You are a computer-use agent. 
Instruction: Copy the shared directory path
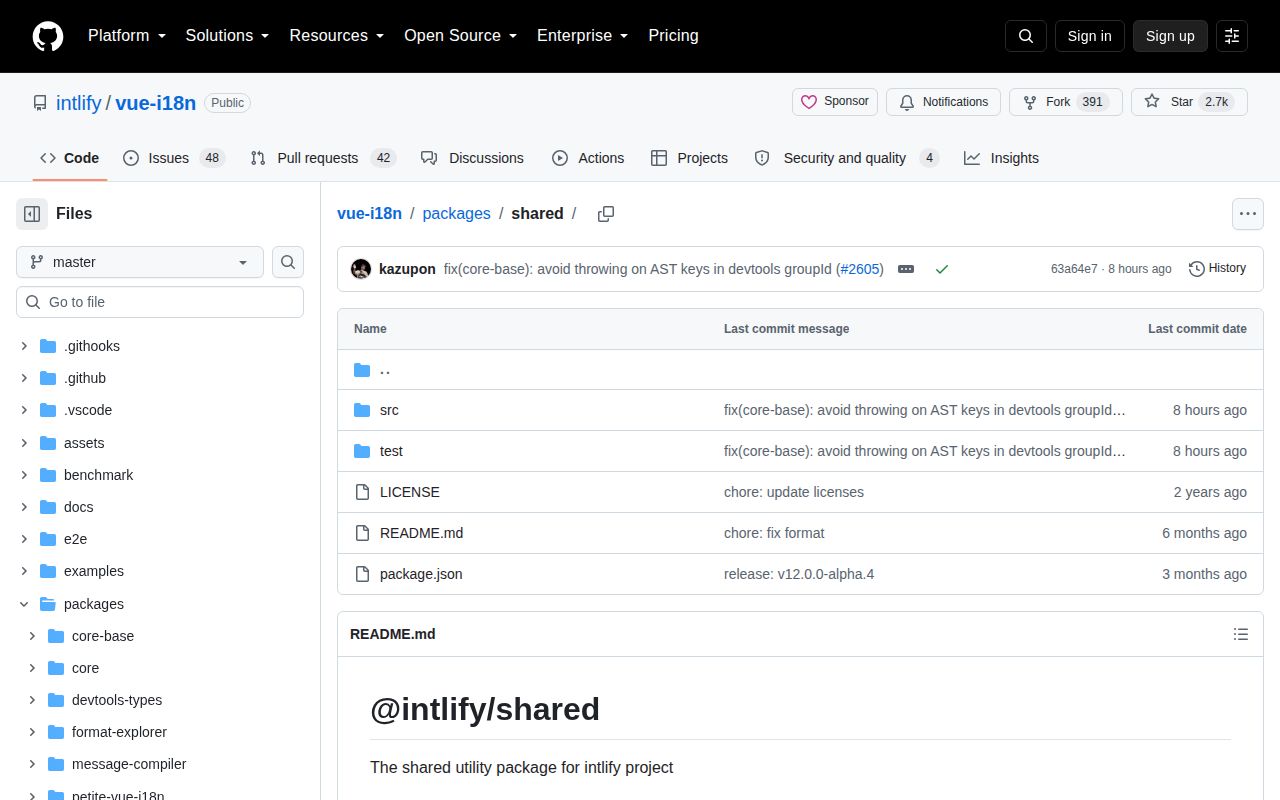coord(606,214)
